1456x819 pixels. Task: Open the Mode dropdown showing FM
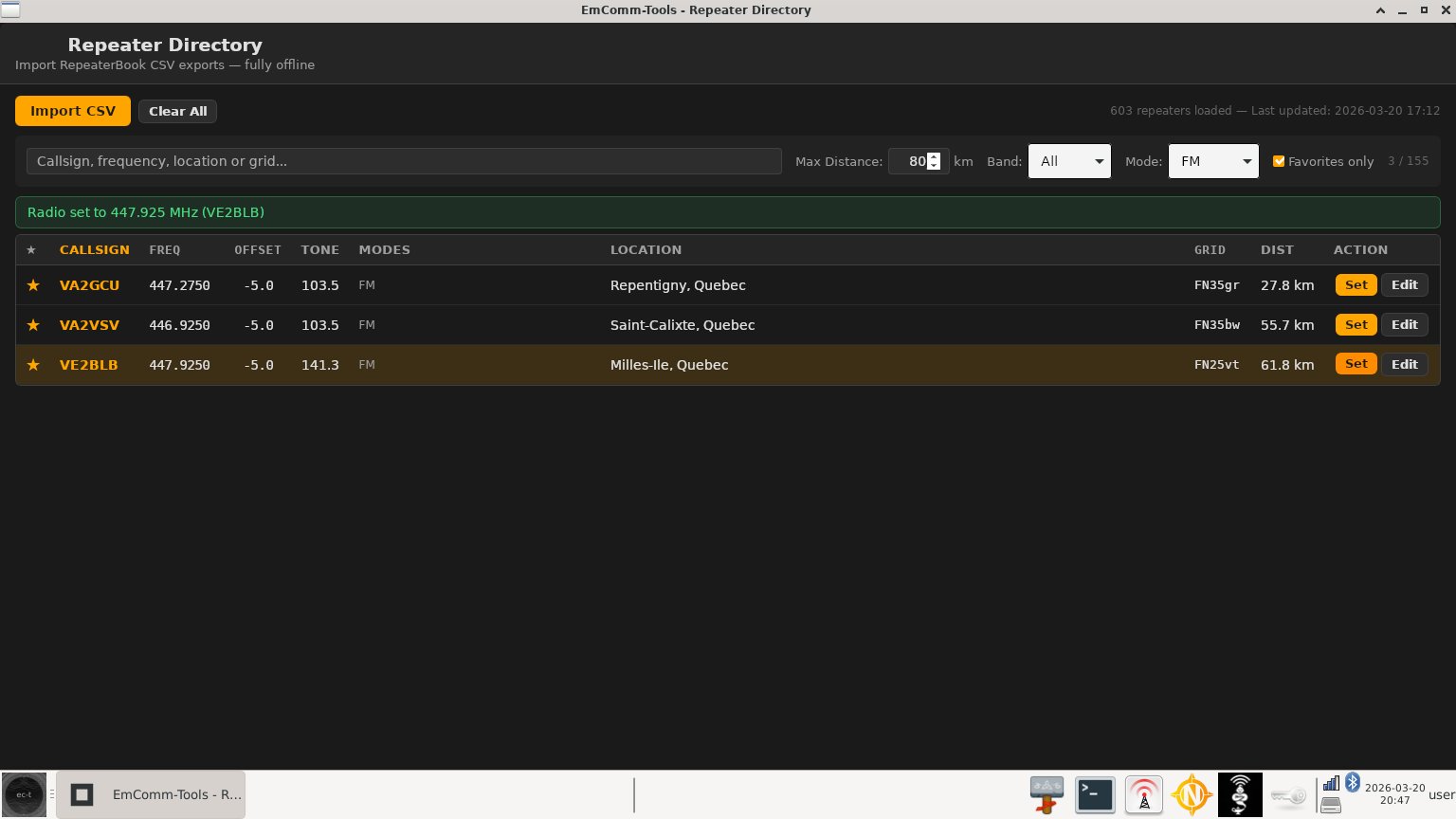click(x=1213, y=161)
